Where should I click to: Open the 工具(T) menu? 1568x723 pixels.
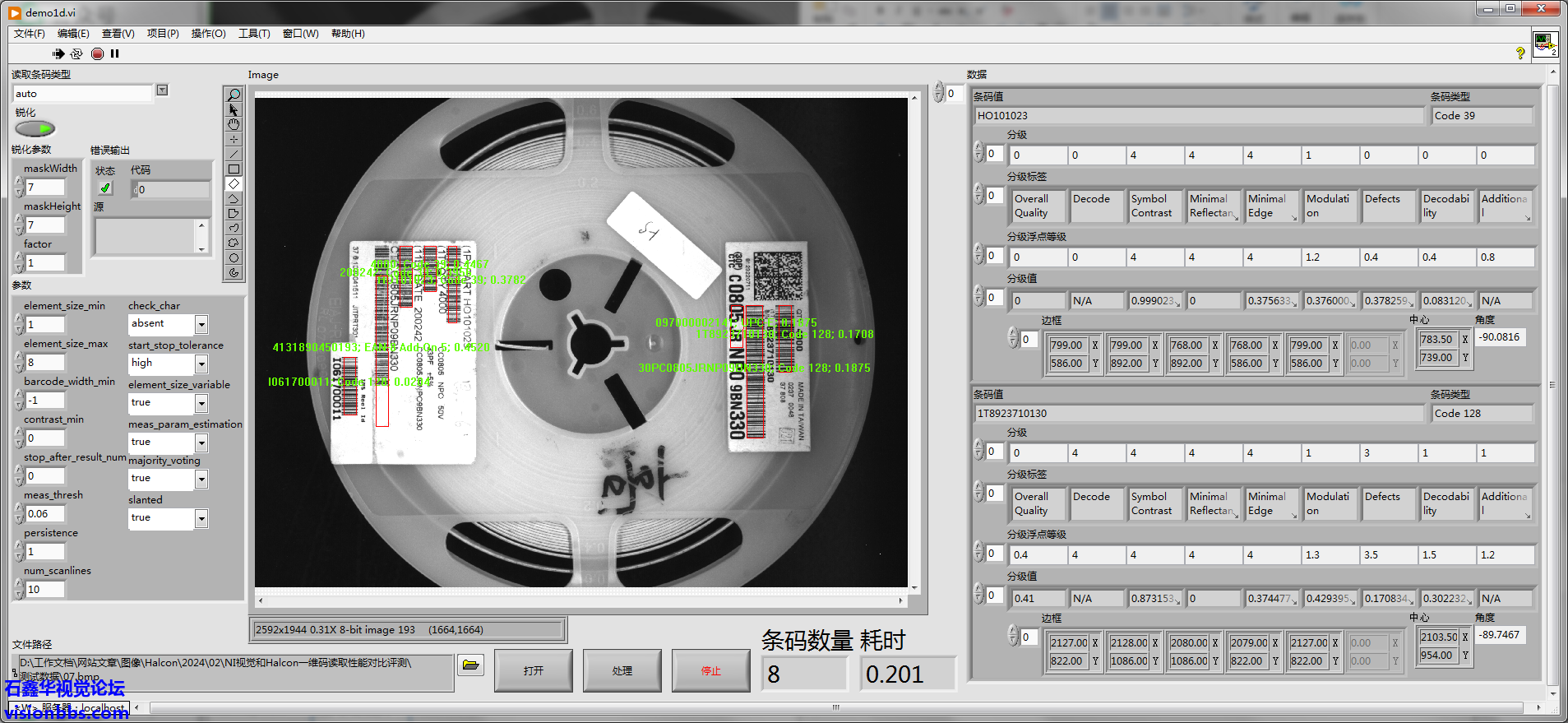[x=254, y=34]
